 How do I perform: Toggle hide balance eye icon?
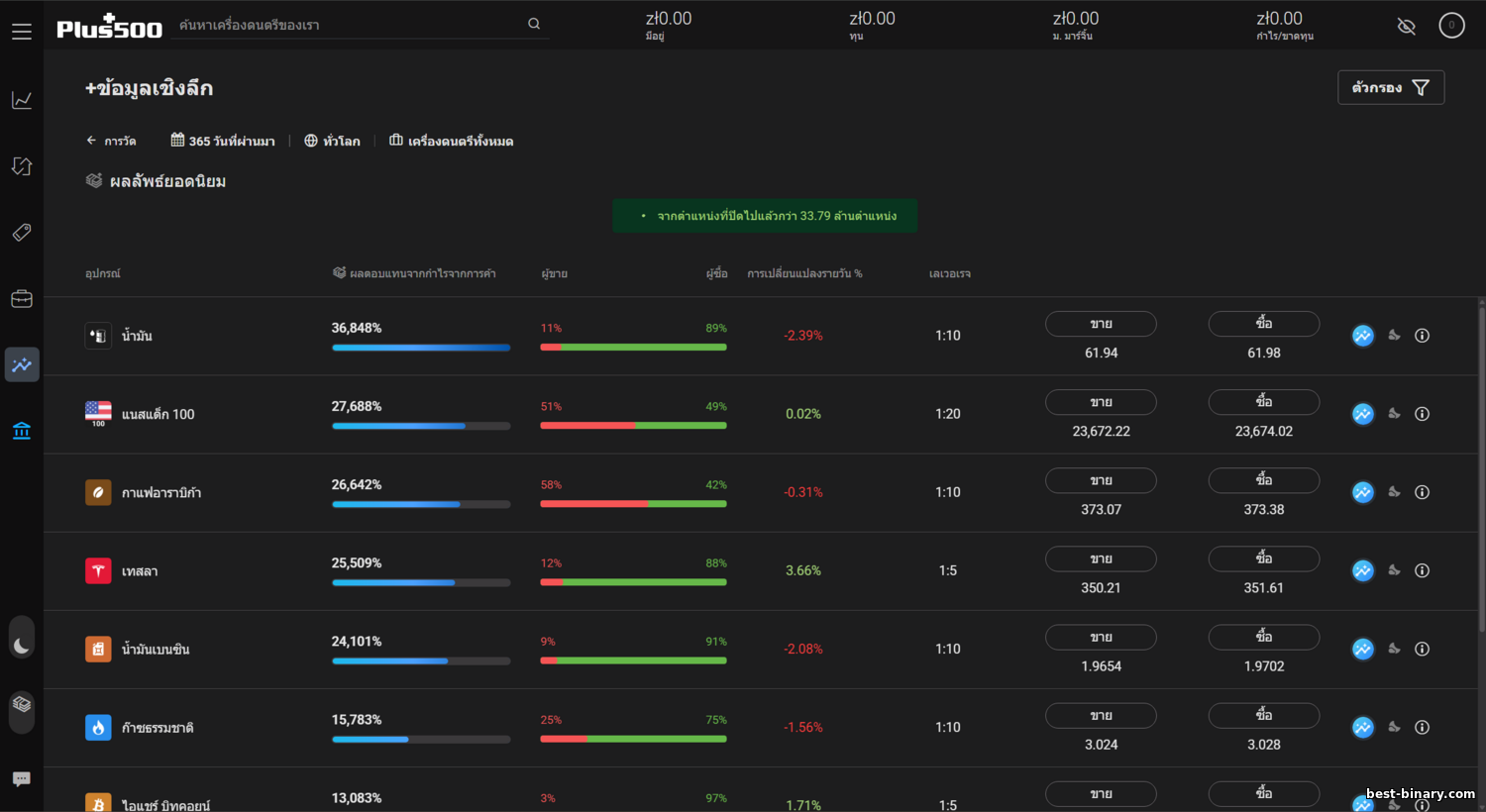tap(1406, 26)
